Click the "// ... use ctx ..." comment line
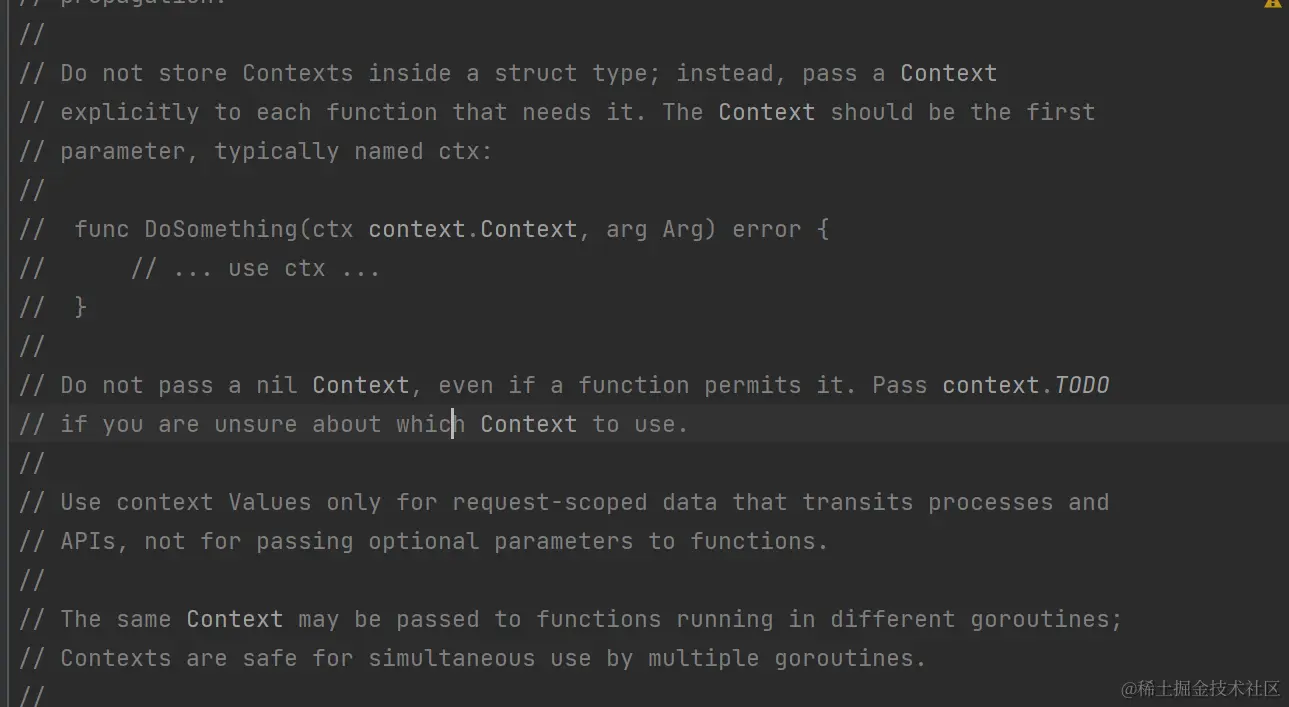The height and width of the screenshot is (707, 1289). [x=255, y=268]
